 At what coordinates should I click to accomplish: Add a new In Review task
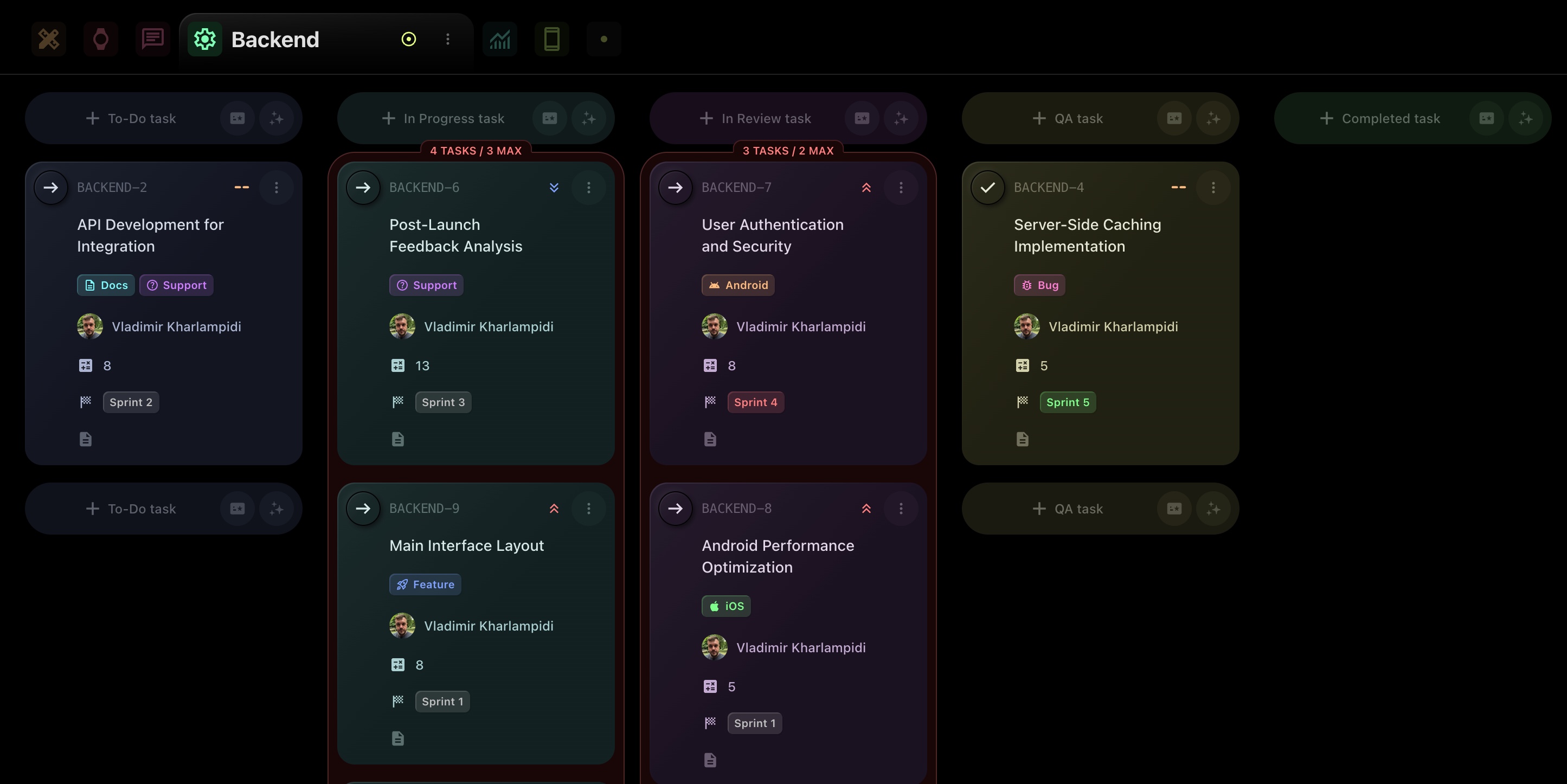click(755, 118)
